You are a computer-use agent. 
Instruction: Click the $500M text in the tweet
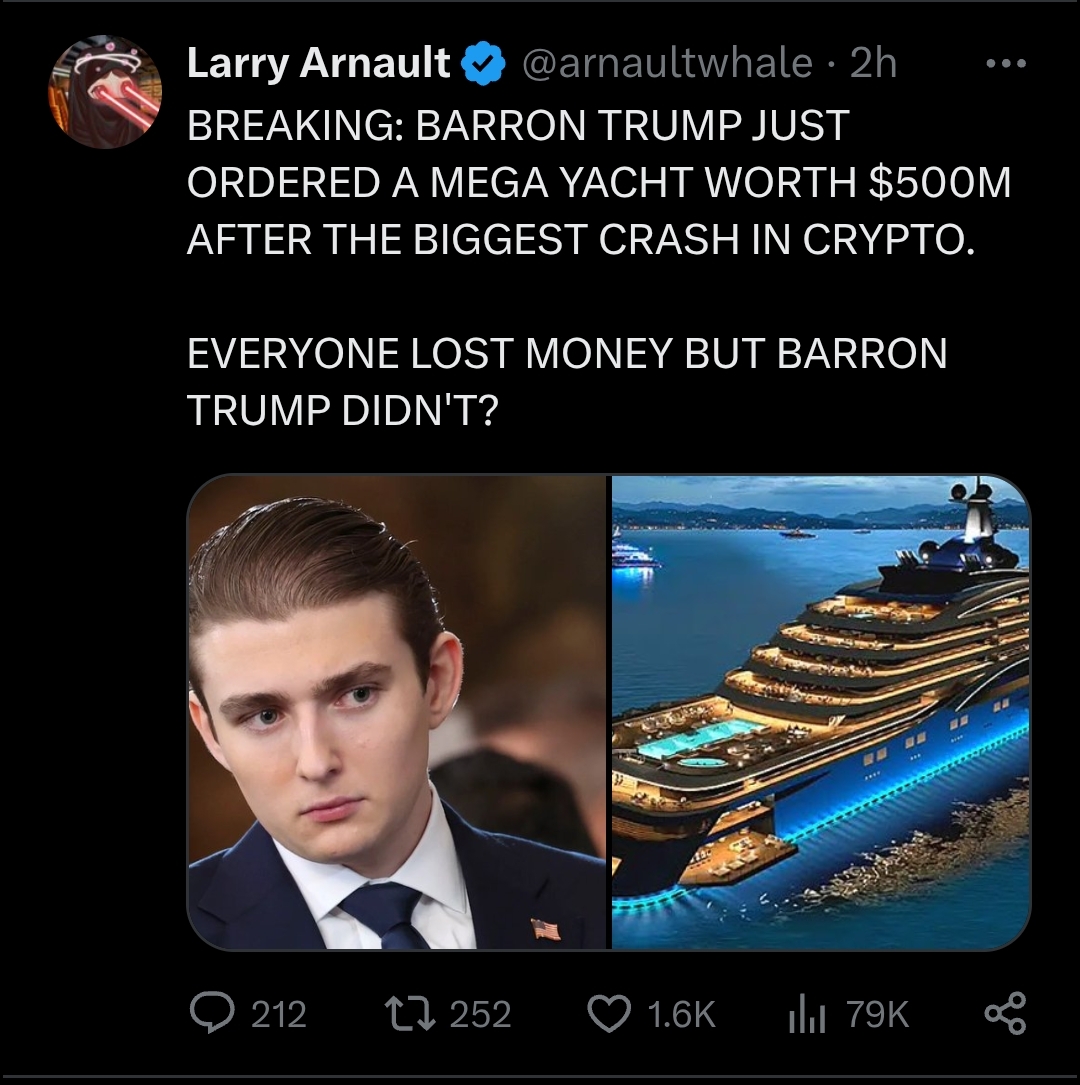coord(940,183)
